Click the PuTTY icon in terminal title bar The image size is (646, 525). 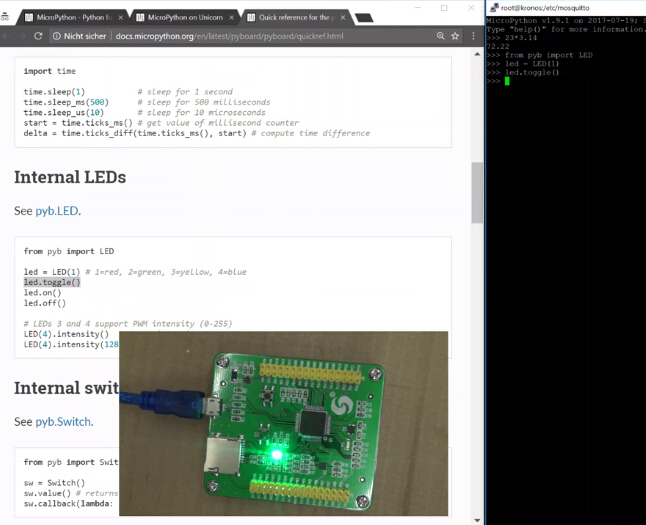(x=494, y=7)
